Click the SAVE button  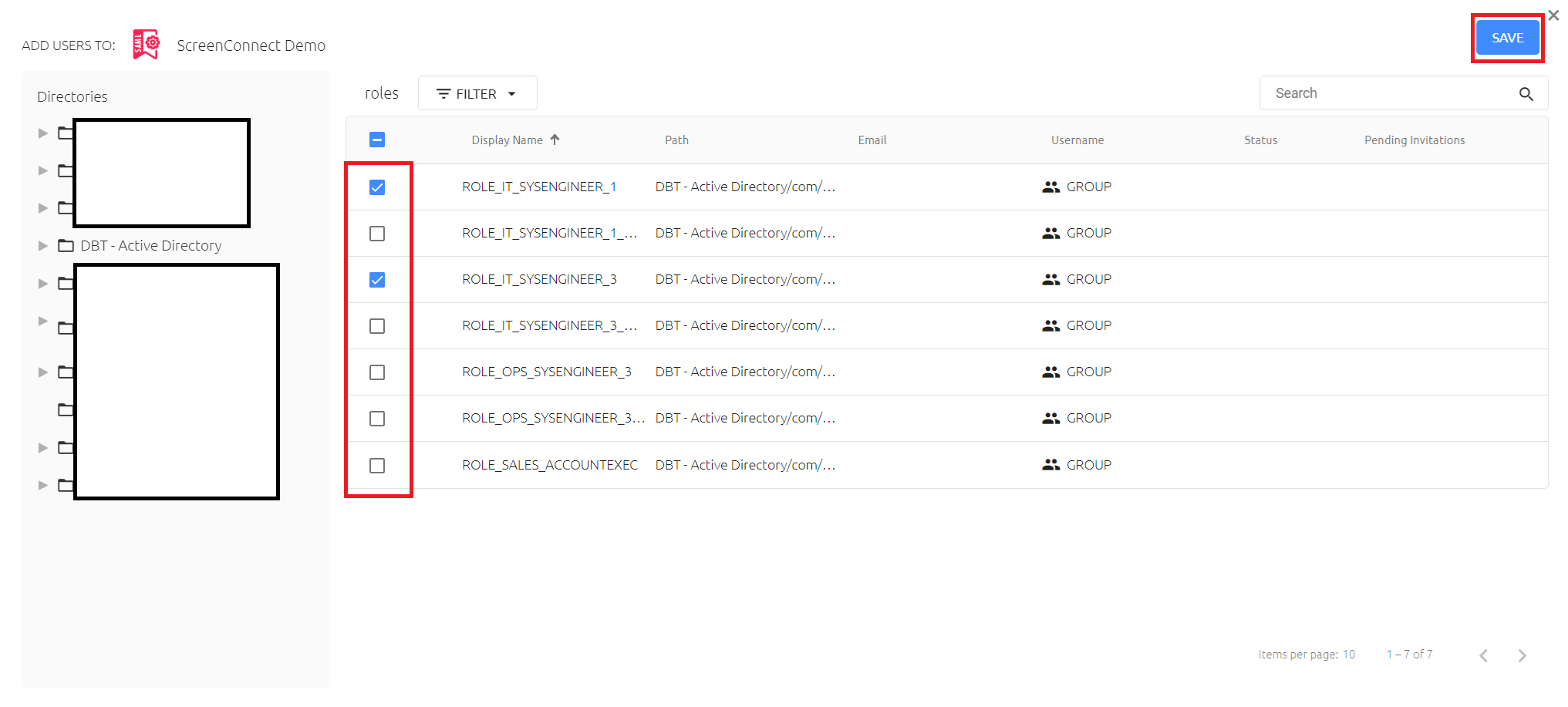(1507, 37)
